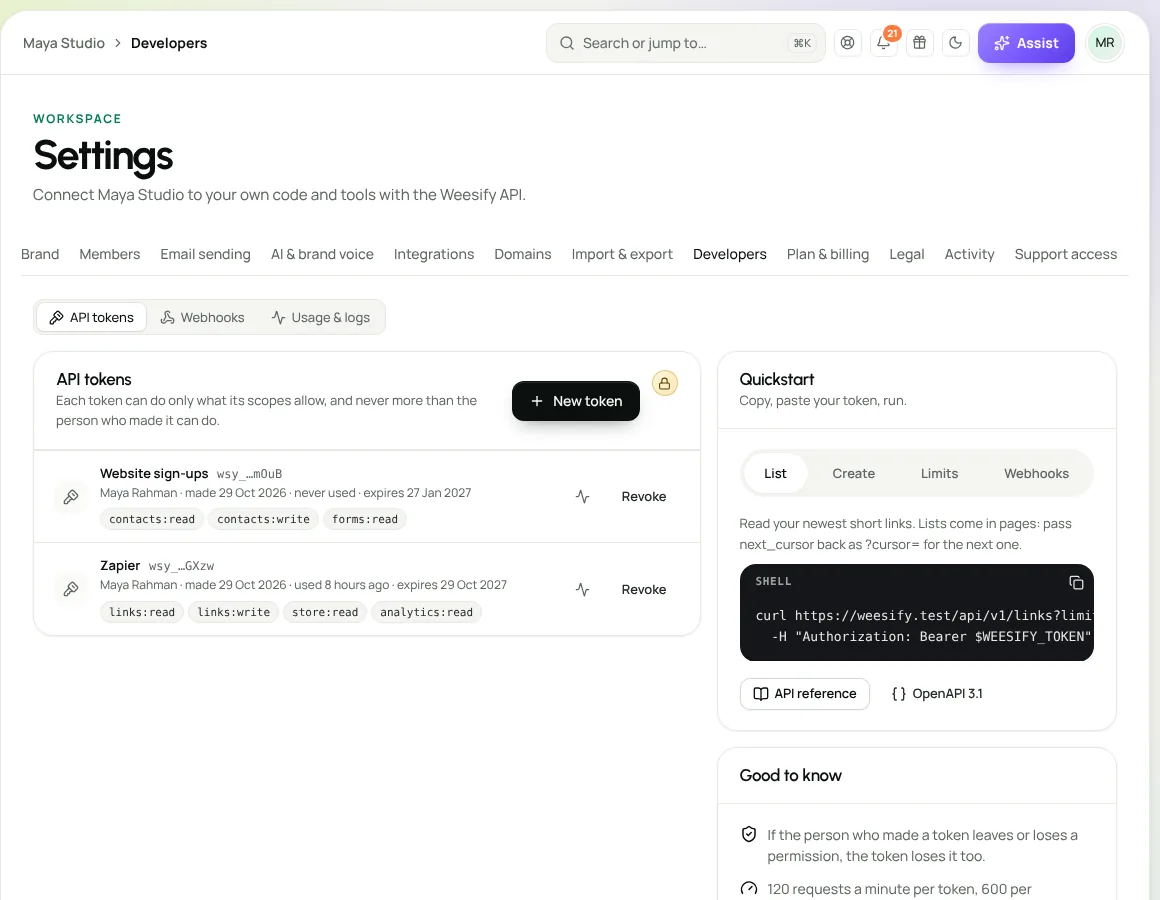The height and width of the screenshot is (900, 1160).
Task: Select the Create quickstart tab
Action: tap(854, 473)
